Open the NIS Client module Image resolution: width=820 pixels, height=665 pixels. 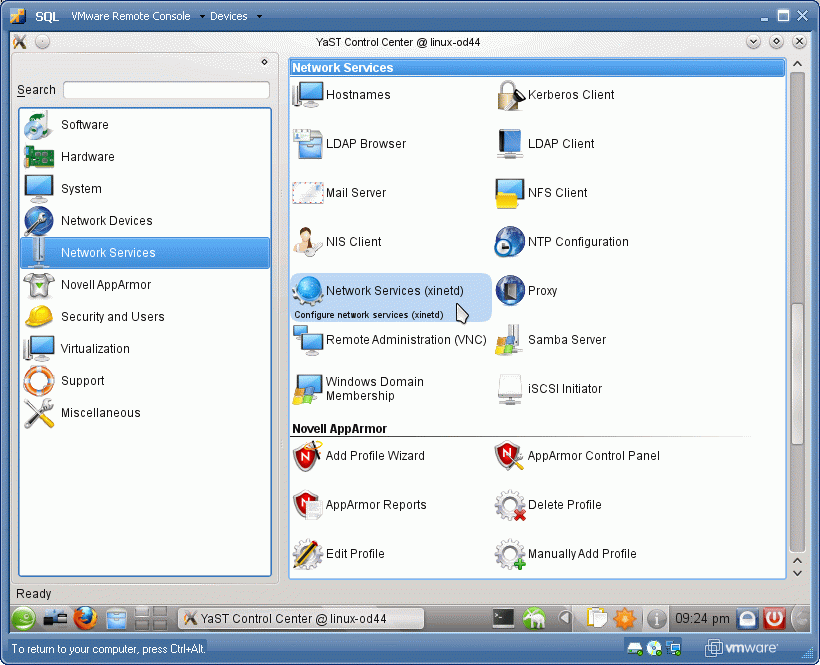point(337,242)
